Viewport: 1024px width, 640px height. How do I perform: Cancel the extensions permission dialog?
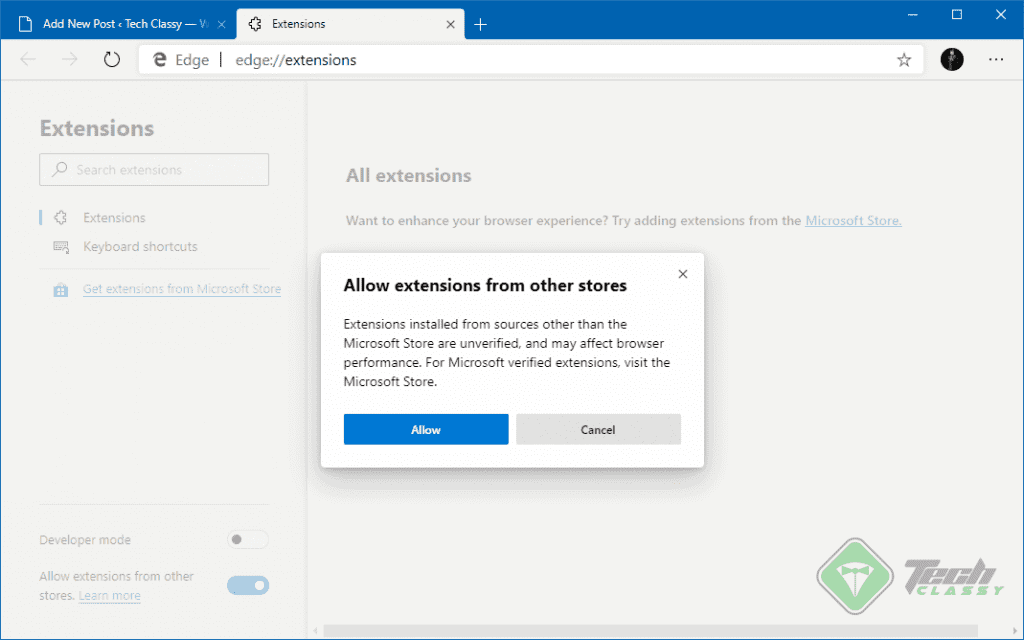pyautogui.click(x=598, y=429)
